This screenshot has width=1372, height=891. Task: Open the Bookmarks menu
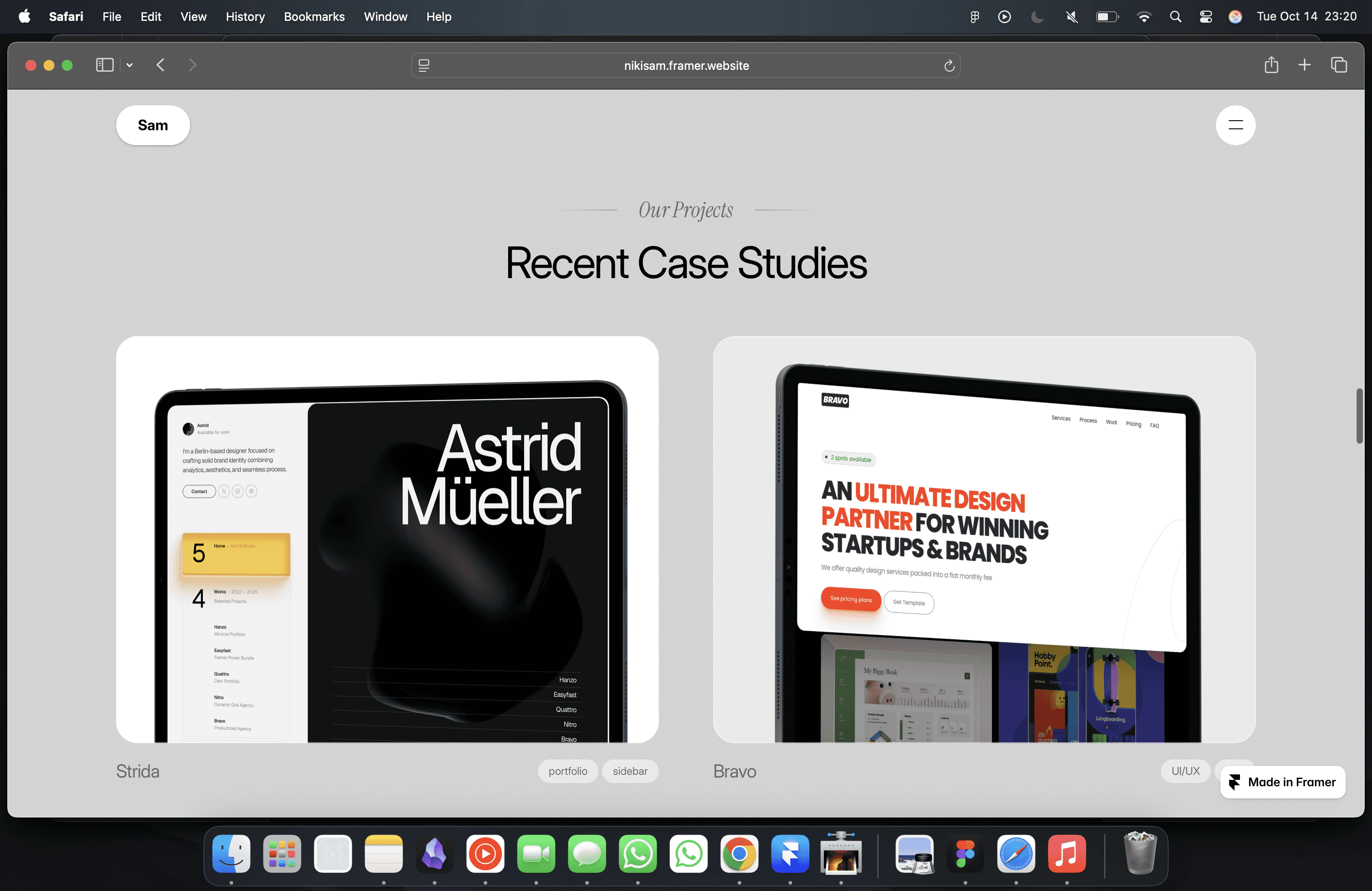point(314,17)
